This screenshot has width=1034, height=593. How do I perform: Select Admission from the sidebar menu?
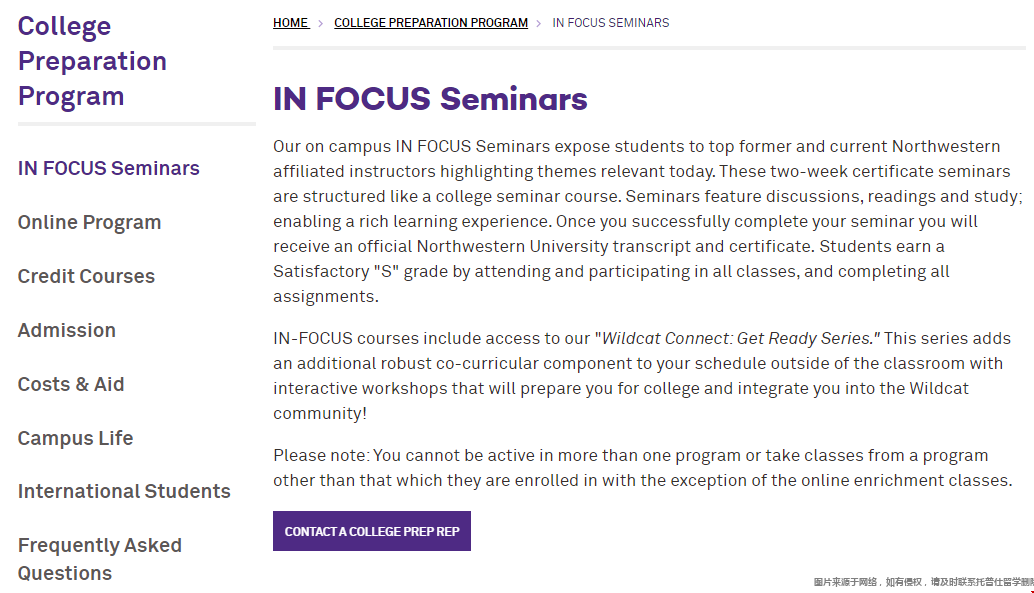[x=67, y=330]
